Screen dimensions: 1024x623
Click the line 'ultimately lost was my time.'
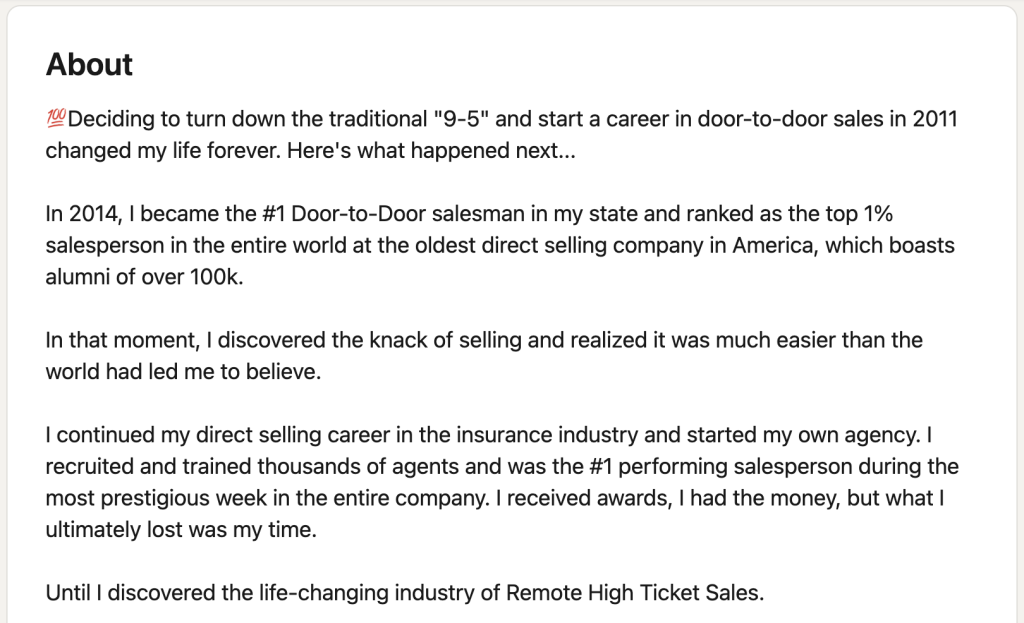click(x=180, y=530)
